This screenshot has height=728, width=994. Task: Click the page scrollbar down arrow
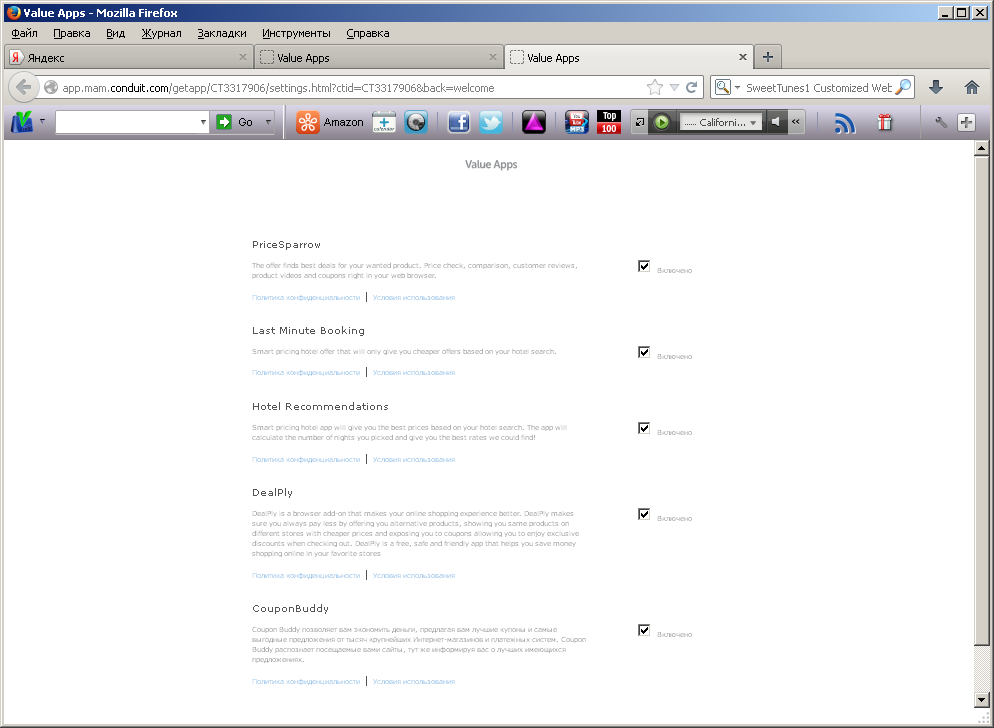point(981,699)
